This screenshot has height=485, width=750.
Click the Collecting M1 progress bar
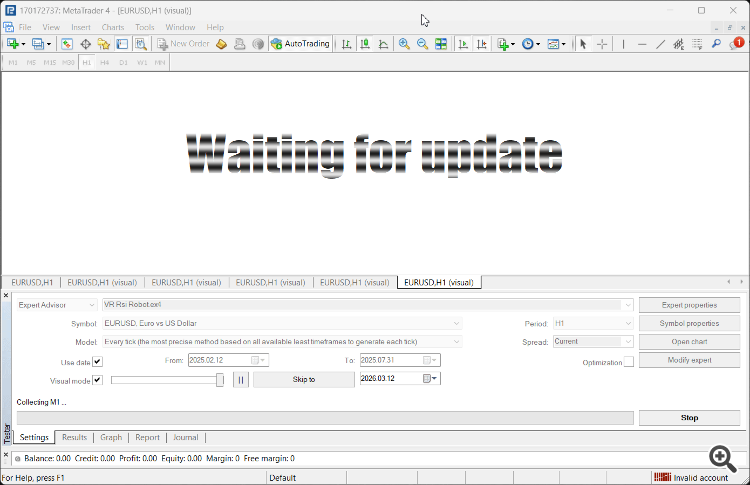click(x=325, y=418)
